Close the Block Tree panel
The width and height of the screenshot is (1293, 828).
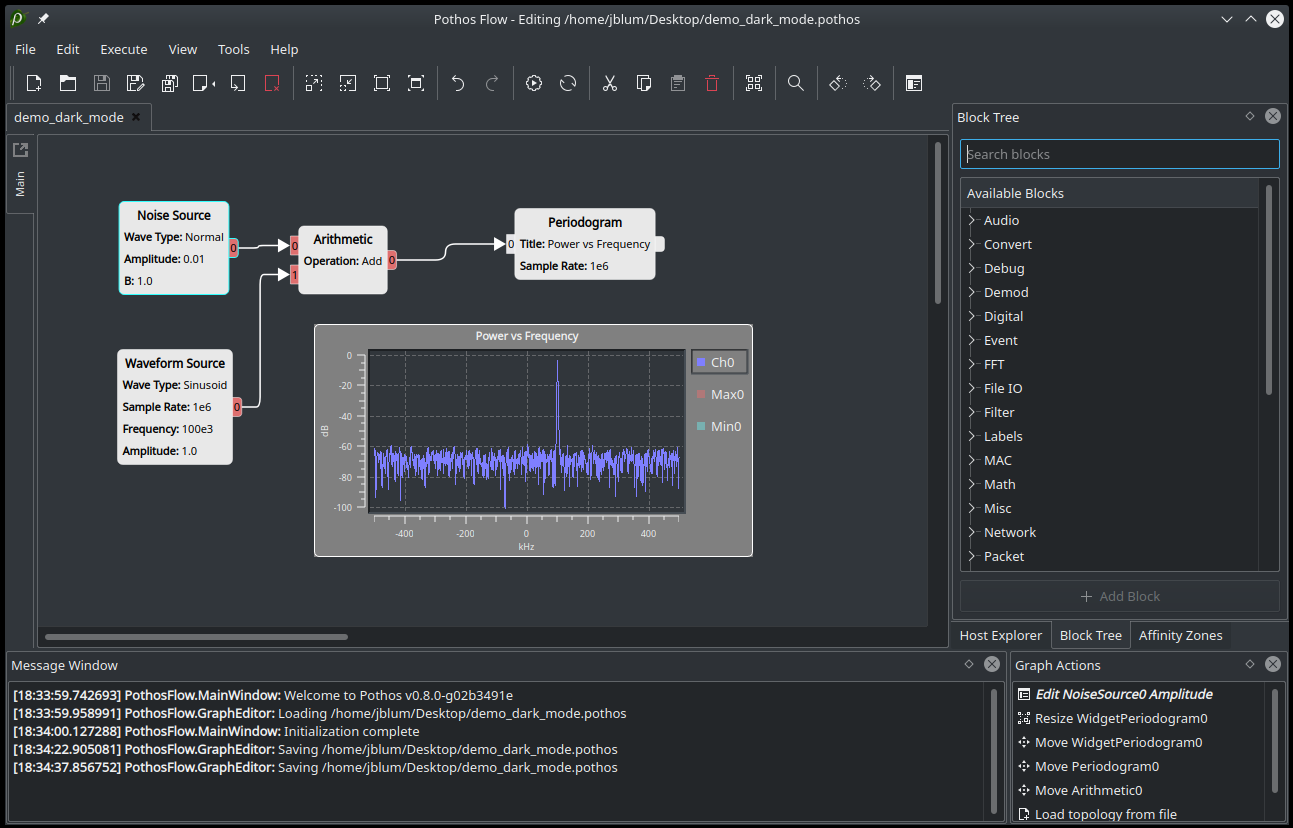coord(1273,116)
